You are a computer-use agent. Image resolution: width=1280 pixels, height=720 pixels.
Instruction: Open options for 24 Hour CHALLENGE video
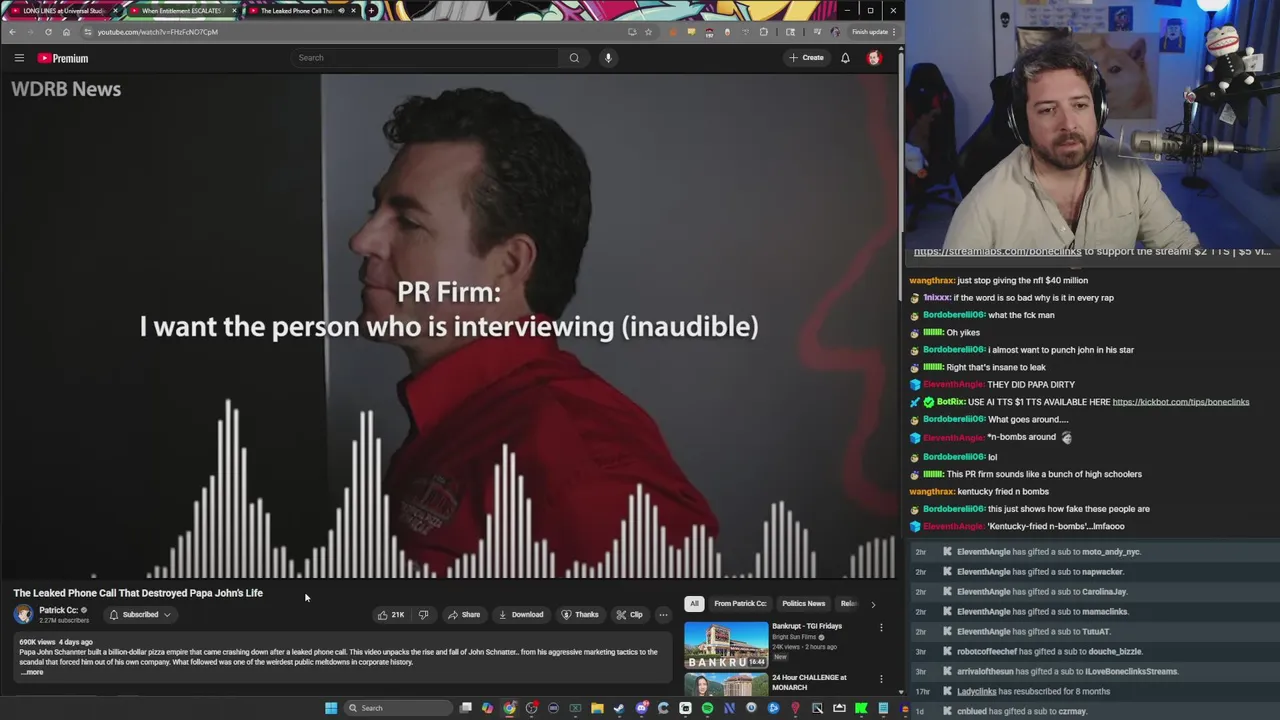[881, 679]
